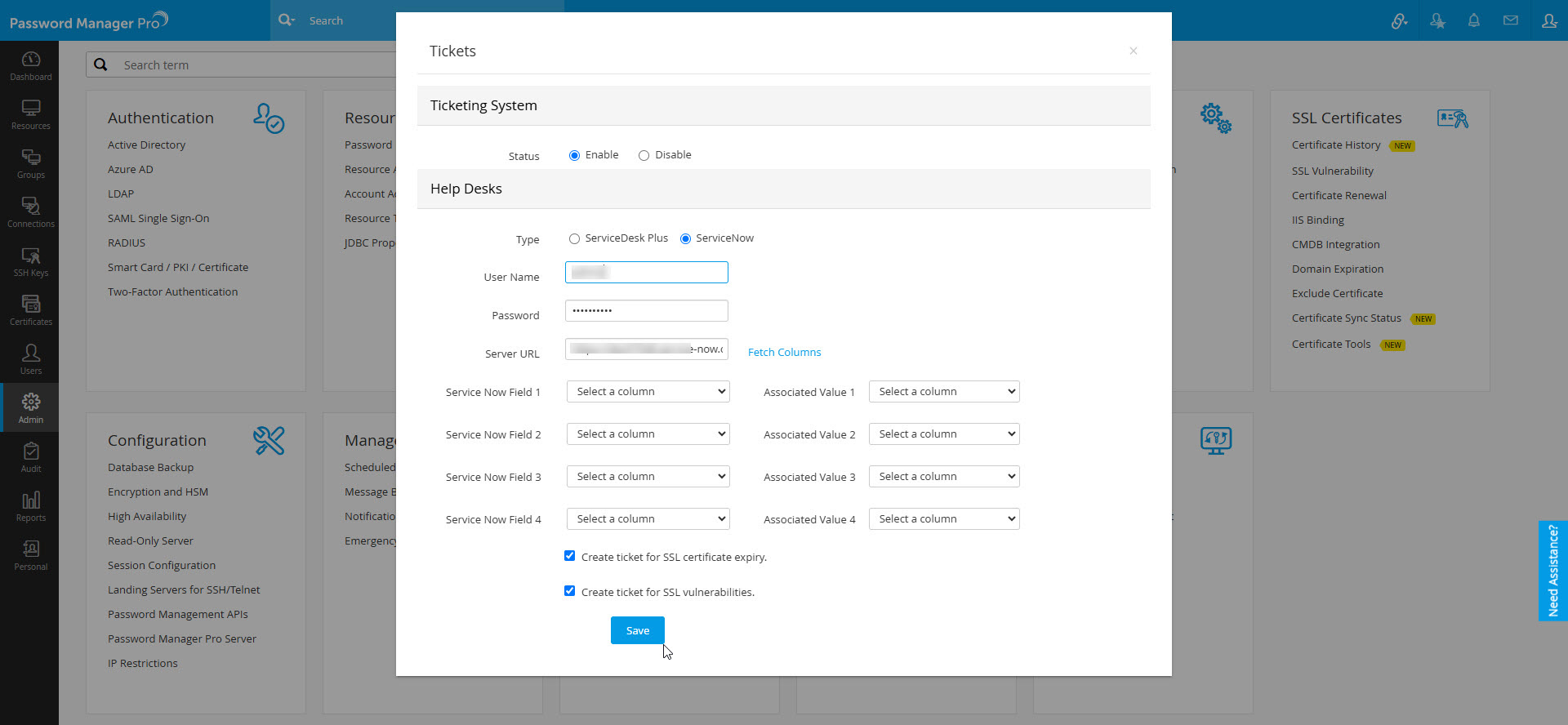Click the Authentication section icon
The width and height of the screenshot is (1568, 725).
(x=269, y=118)
